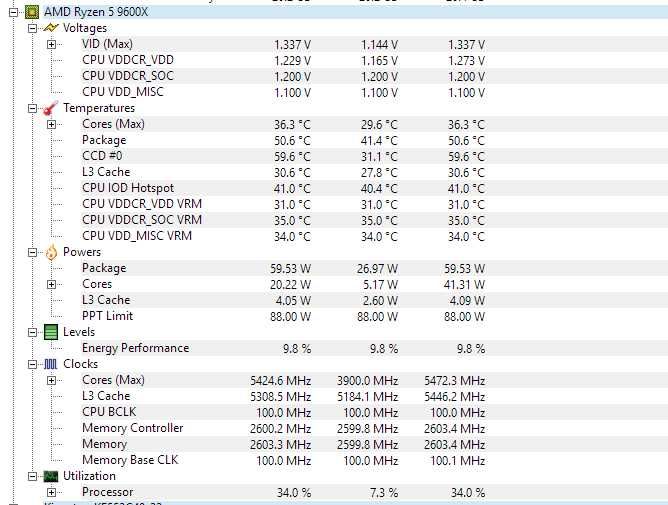Click the 41.31 W Cores maximum value

[x=464, y=285]
